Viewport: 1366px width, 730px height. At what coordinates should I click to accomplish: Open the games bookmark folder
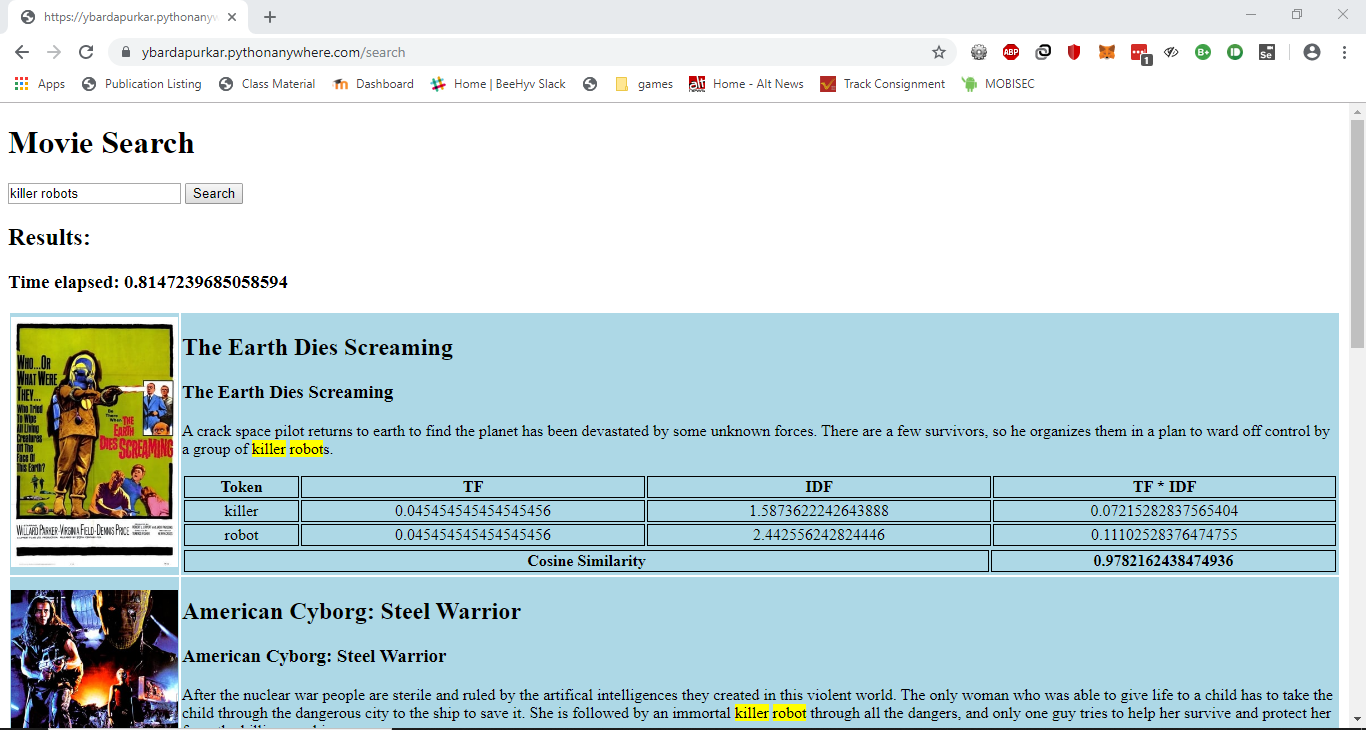point(643,84)
